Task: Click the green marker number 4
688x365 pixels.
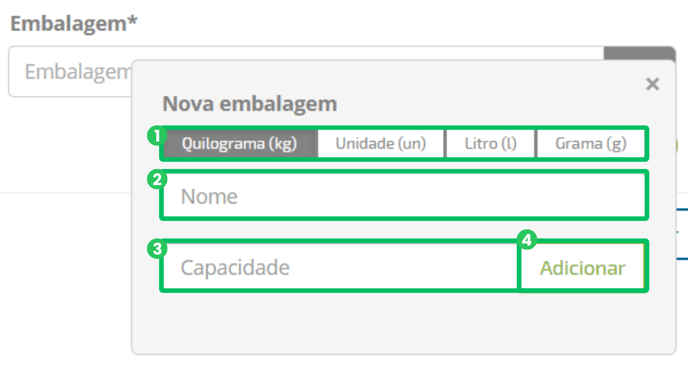Action: pos(527,240)
